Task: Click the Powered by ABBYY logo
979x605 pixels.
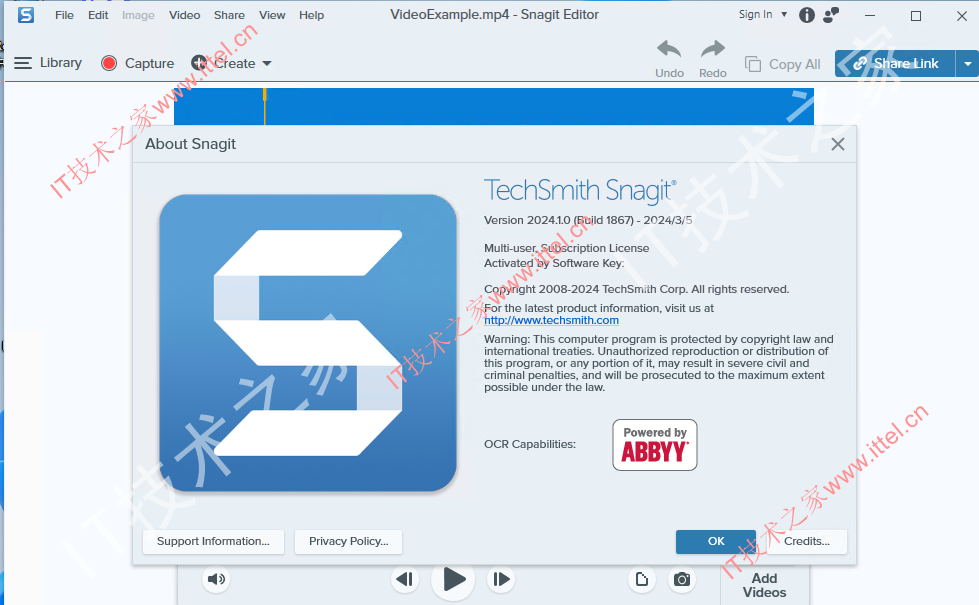Action: click(655, 445)
